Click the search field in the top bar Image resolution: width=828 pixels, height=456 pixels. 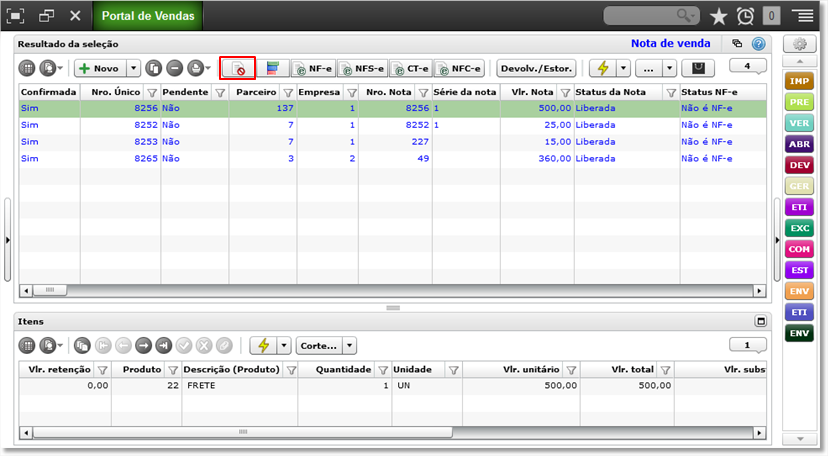(x=651, y=16)
